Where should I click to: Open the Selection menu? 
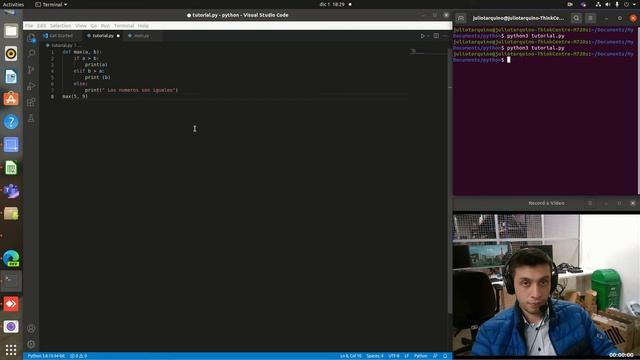(x=60, y=26)
